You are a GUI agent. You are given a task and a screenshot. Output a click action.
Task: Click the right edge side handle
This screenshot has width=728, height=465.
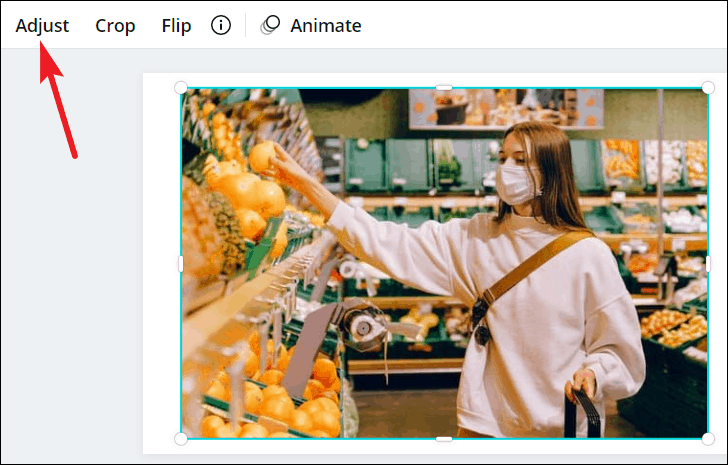[x=708, y=264]
